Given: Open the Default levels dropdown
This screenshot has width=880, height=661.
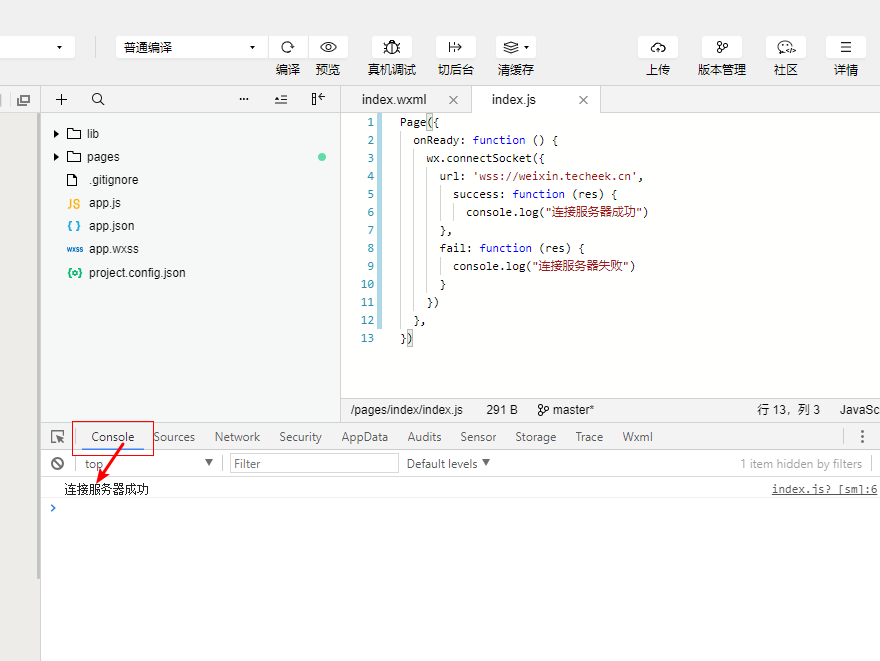Looking at the screenshot, I should click(x=448, y=463).
